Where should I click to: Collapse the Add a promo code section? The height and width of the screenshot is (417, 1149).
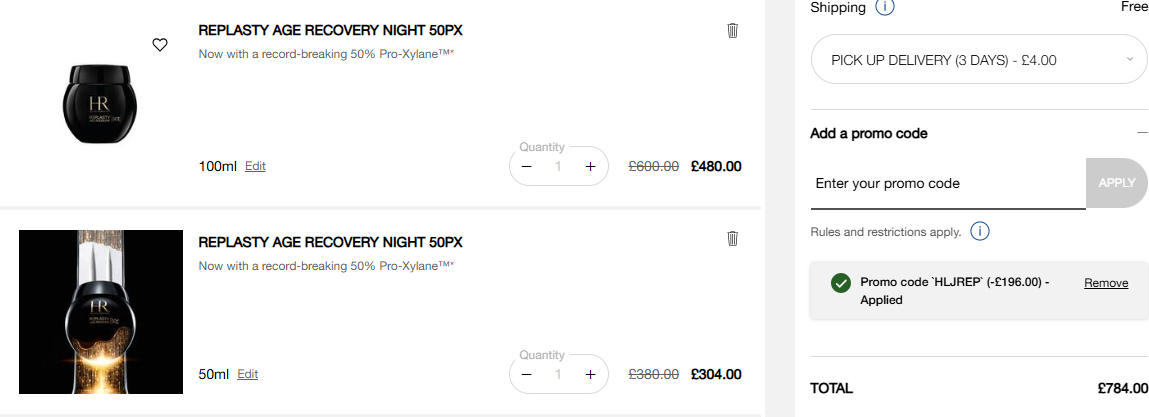pyautogui.click(x=1142, y=133)
